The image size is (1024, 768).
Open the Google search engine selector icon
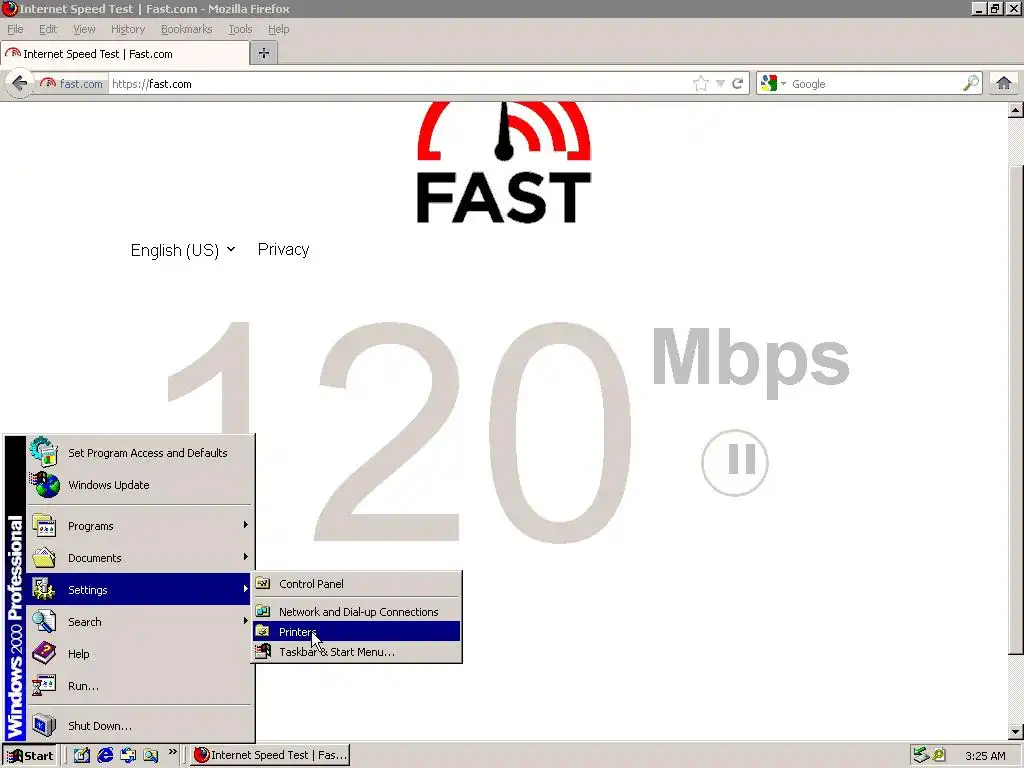point(773,84)
